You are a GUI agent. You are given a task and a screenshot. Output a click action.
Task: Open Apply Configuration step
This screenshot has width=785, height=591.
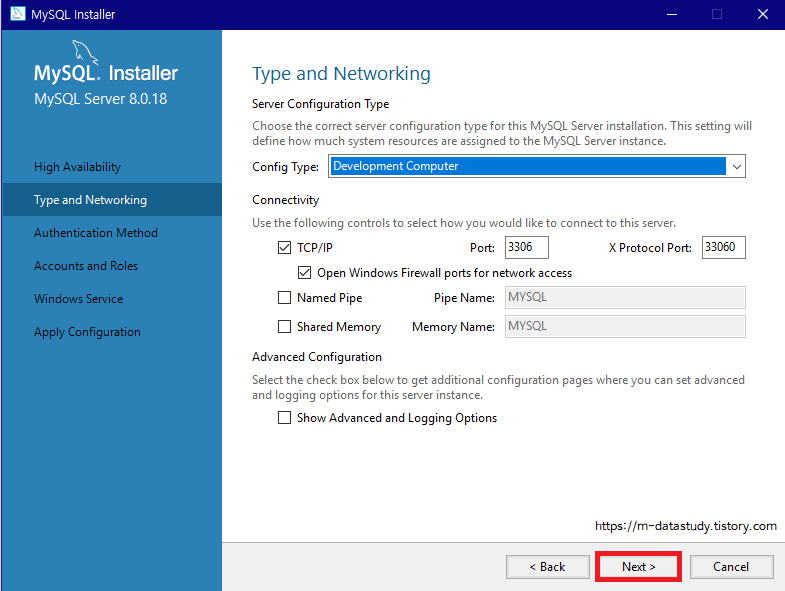[x=87, y=332]
